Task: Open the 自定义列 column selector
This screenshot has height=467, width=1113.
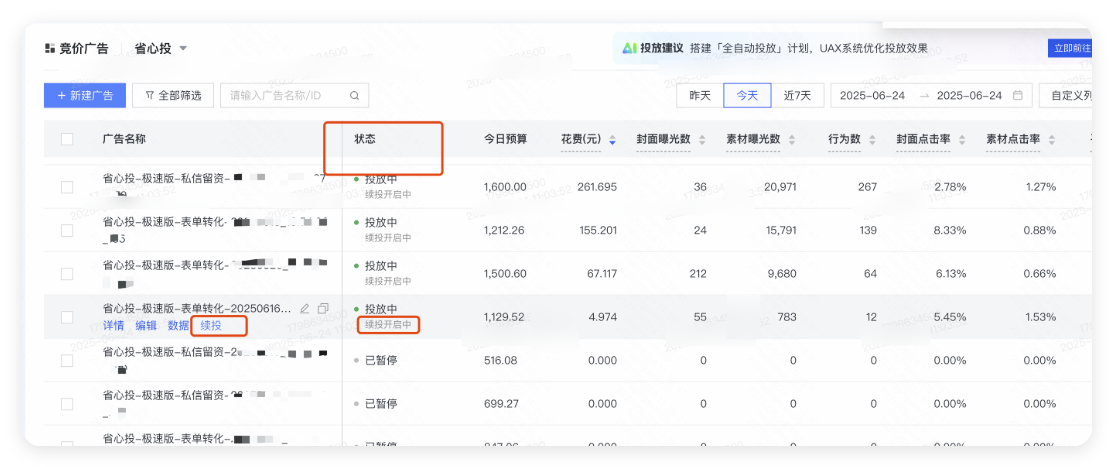Action: tap(1065, 95)
